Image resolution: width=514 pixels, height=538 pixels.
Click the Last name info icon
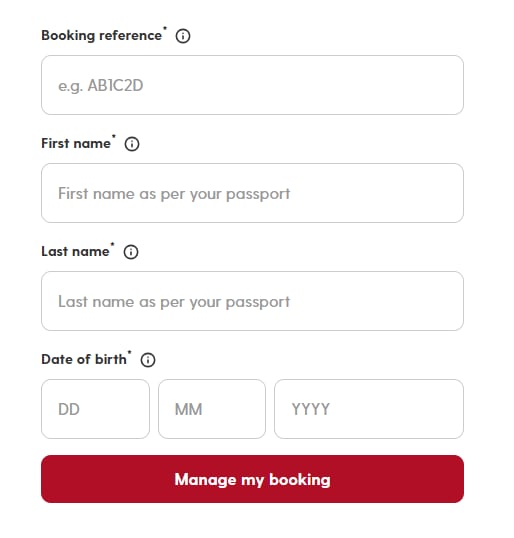point(131,252)
